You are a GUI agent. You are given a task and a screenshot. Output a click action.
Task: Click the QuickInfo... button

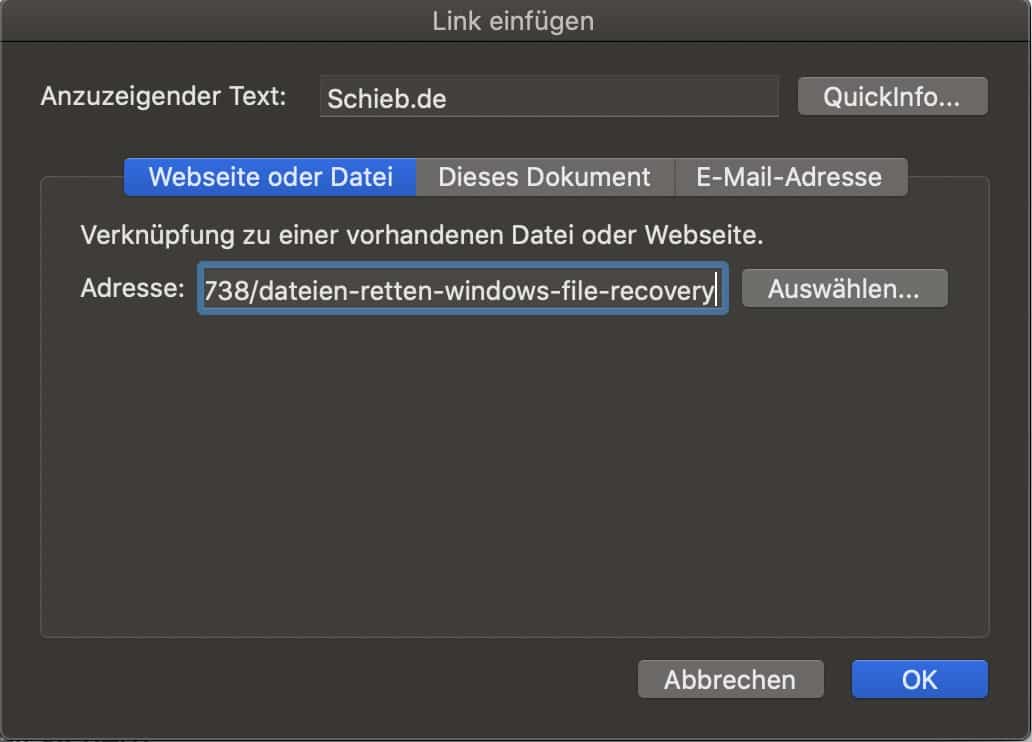click(x=892, y=97)
